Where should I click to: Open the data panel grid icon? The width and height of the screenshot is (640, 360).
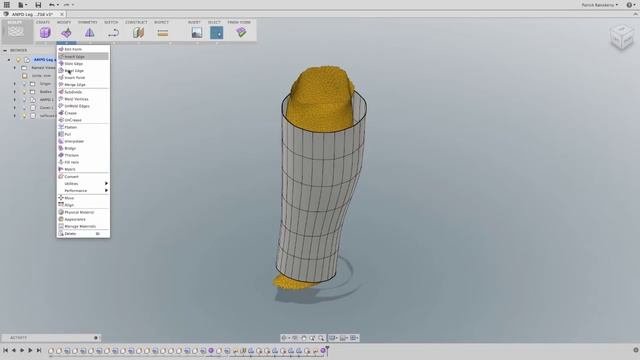[x=7, y=5]
